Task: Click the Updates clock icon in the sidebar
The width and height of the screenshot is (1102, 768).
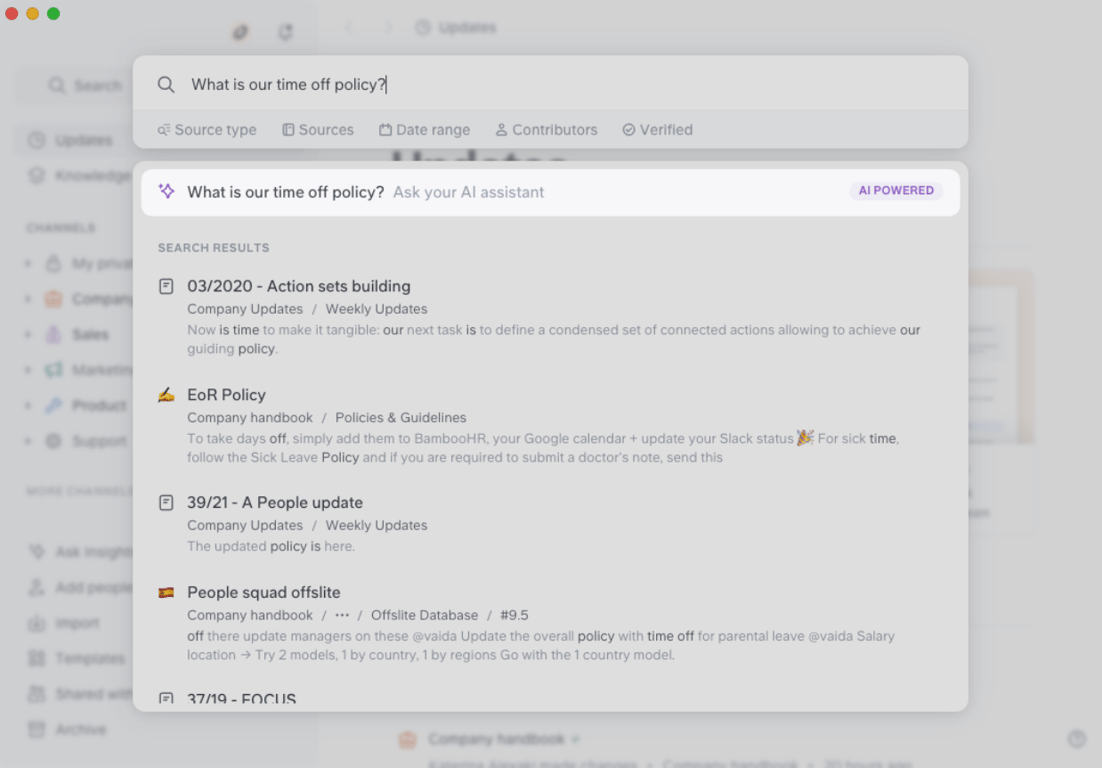Action: click(37, 140)
